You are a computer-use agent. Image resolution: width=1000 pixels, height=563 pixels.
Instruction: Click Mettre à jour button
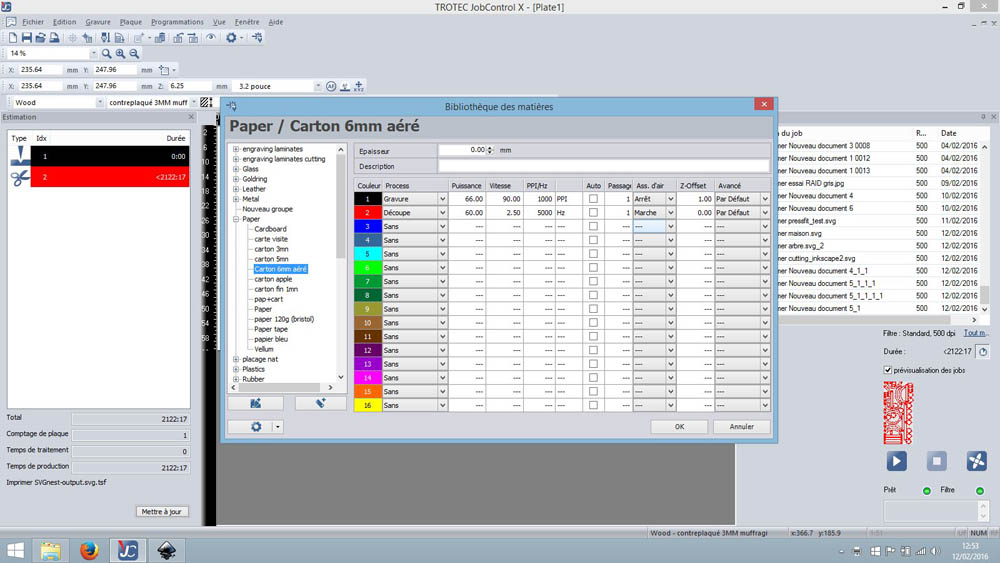[x=161, y=511]
